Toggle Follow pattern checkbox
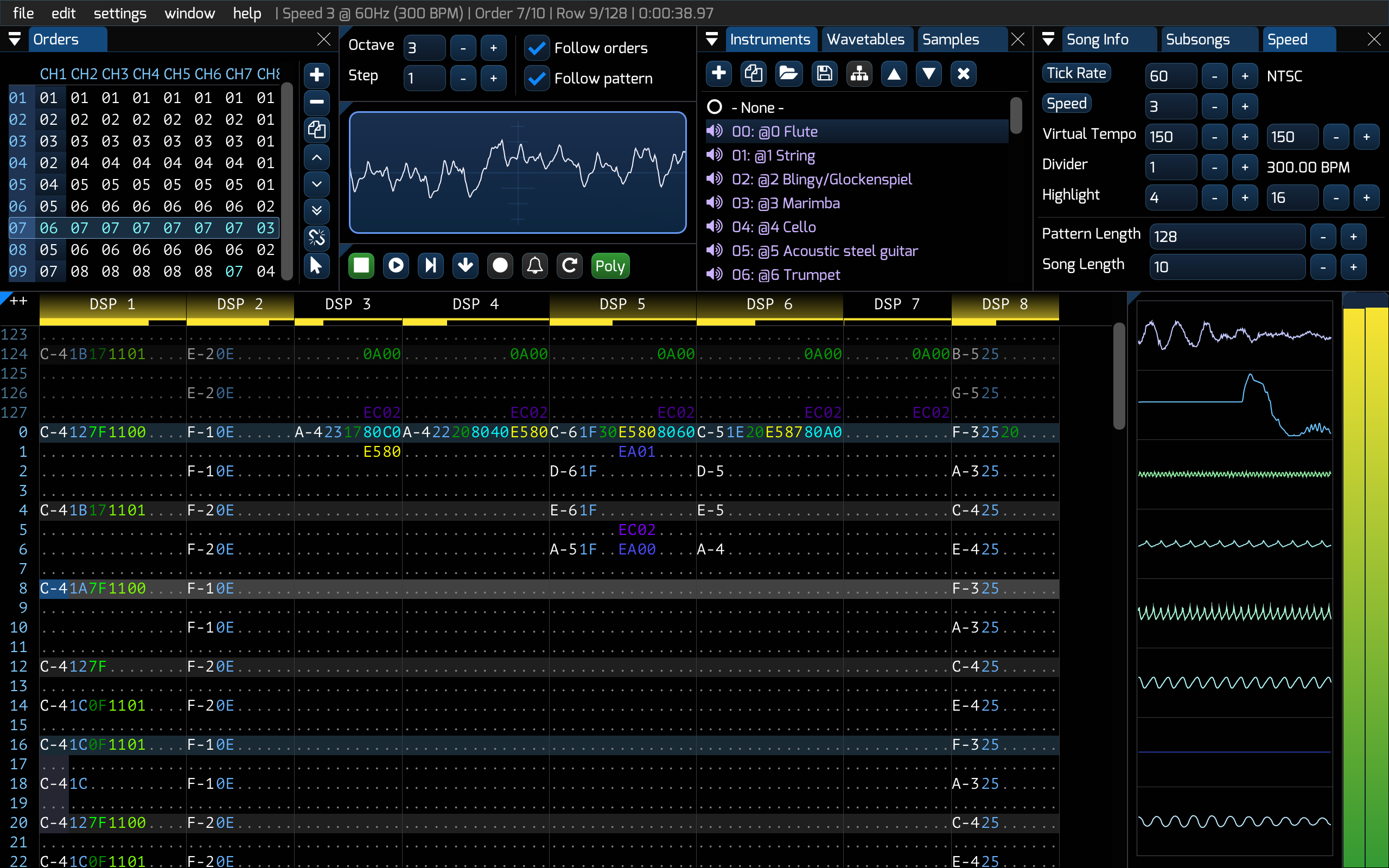The width and height of the screenshot is (1389, 868). 537,79
